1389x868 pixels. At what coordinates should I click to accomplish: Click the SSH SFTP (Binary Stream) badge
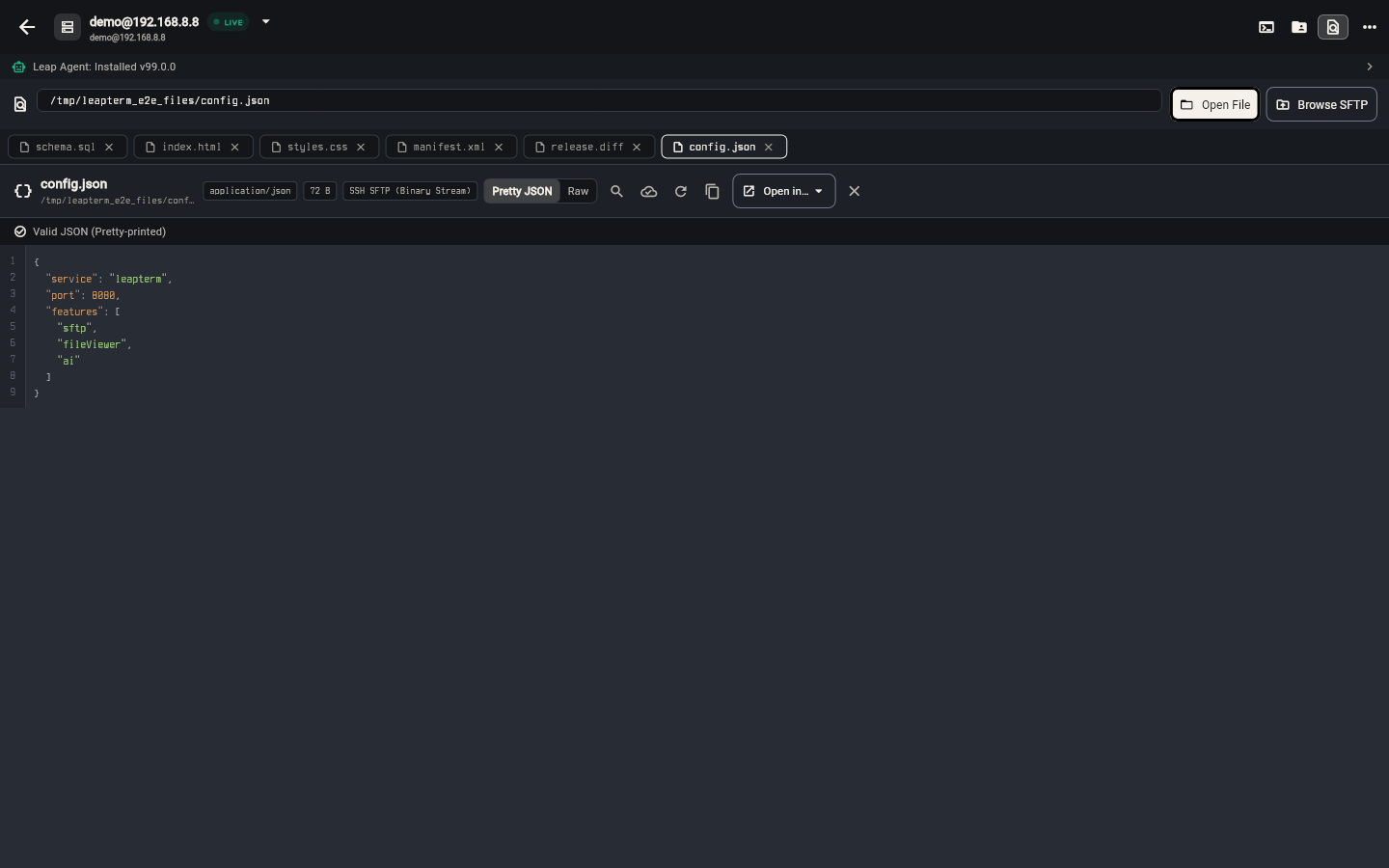(x=410, y=191)
